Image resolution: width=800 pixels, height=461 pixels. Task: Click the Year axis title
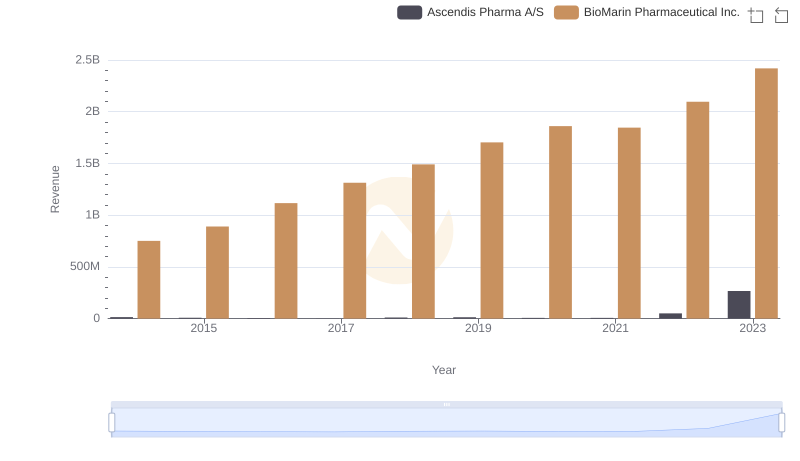pyautogui.click(x=444, y=370)
